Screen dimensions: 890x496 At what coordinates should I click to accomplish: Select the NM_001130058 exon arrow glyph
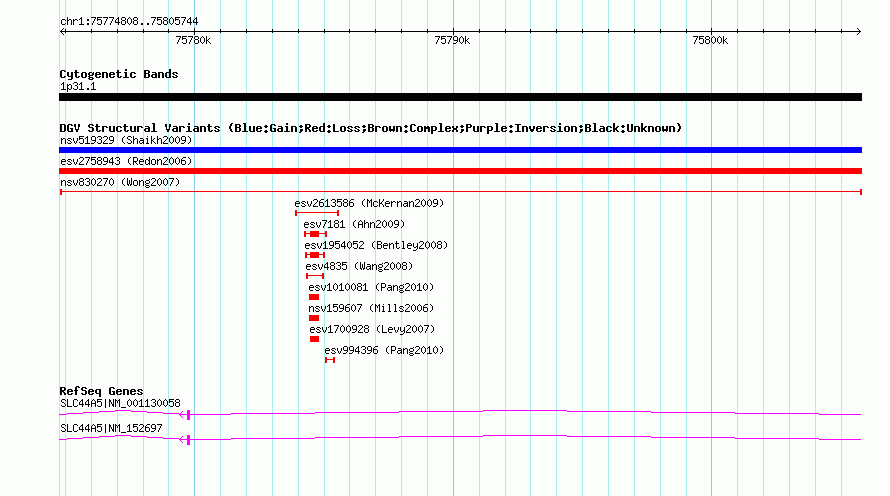pyautogui.click(x=185, y=415)
